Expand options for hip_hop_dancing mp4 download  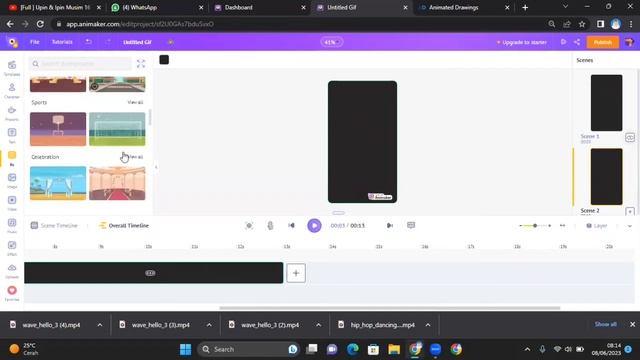click(x=428, y=325)
